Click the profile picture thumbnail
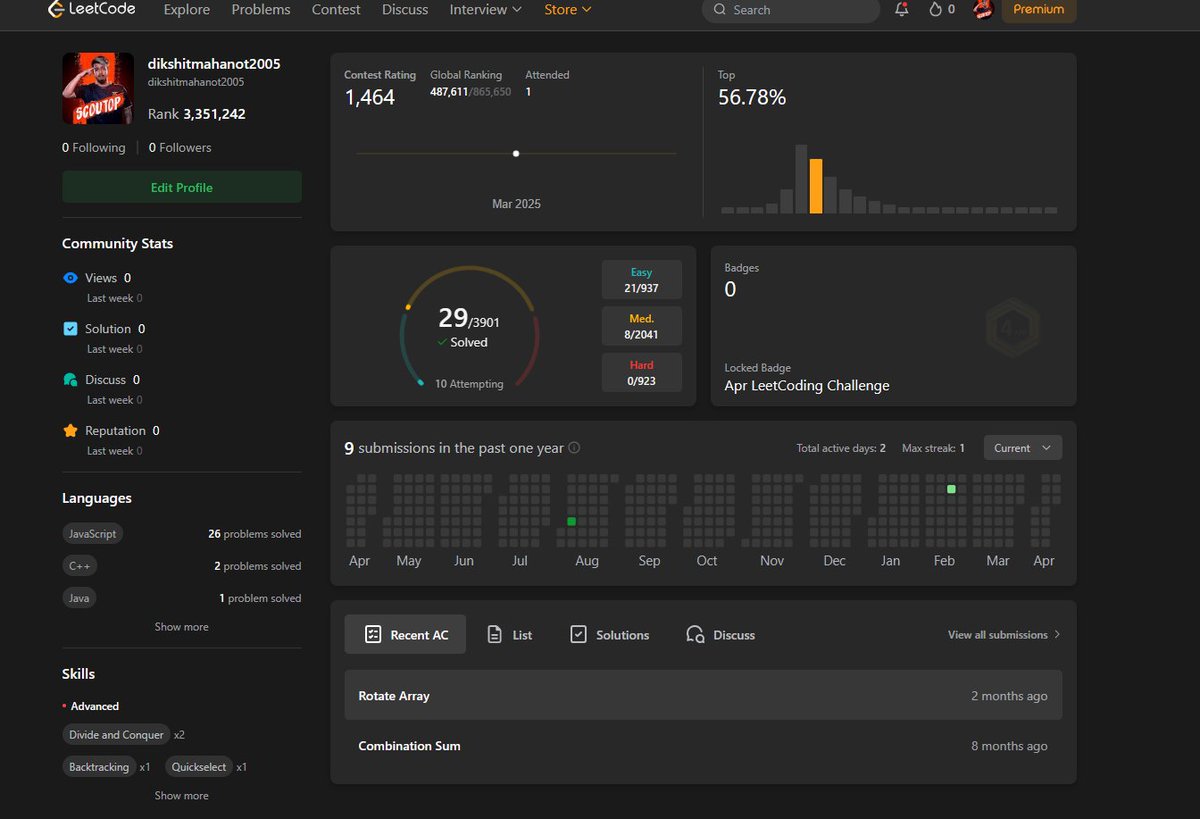The height and width of the screenshot is (819, 1200). pos(98,89)
